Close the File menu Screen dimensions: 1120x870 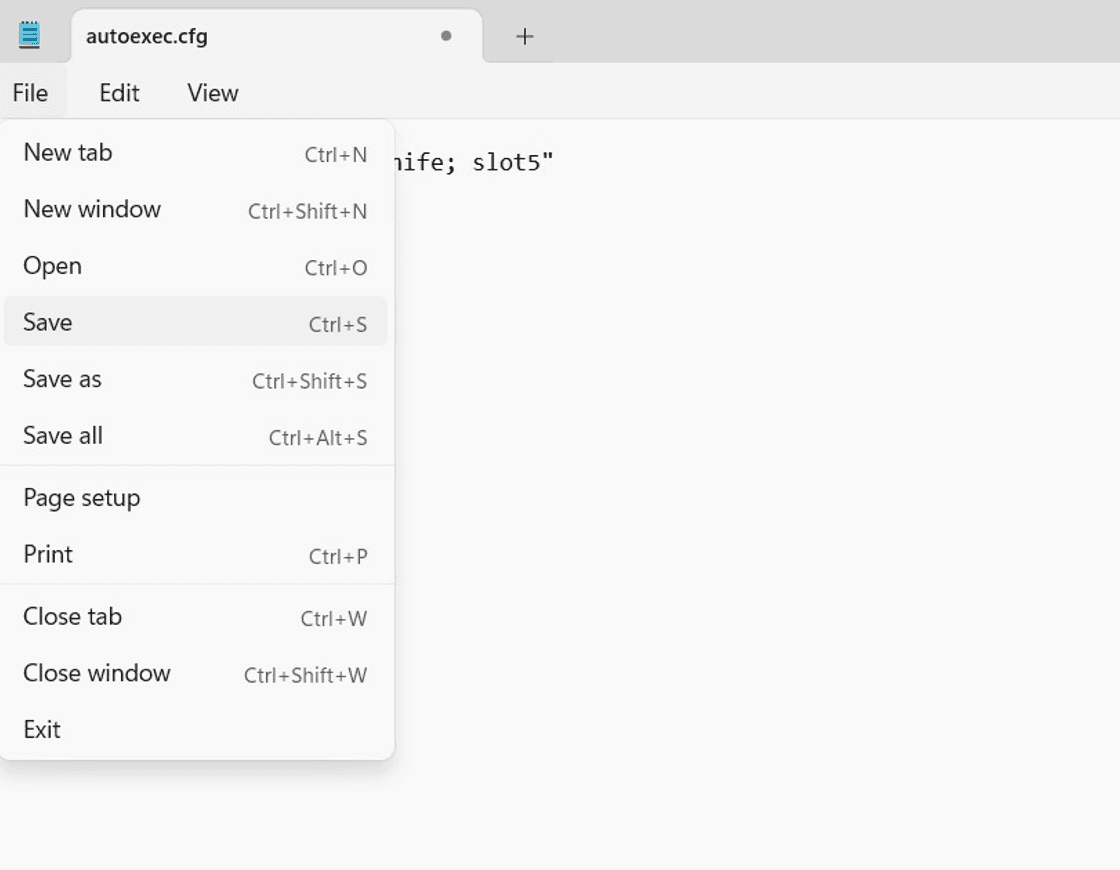pos(30,93)
